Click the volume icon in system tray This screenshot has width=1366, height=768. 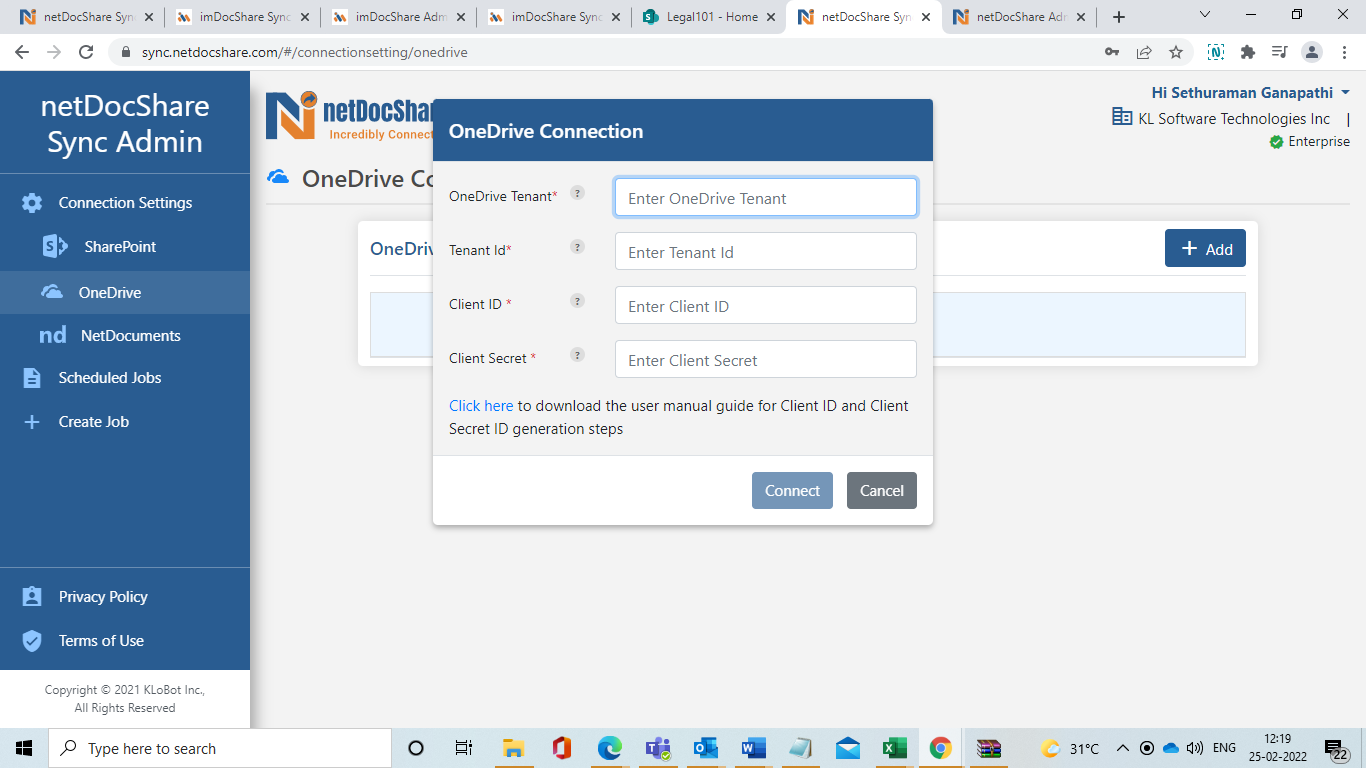pyautogui.click(x=1195, y=748)
